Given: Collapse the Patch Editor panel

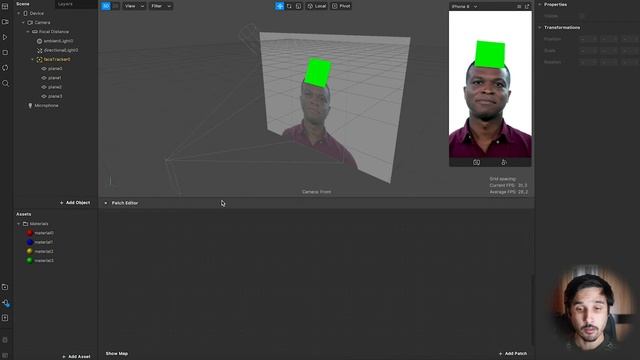Looking at the screenshot, I should (106, 203).
